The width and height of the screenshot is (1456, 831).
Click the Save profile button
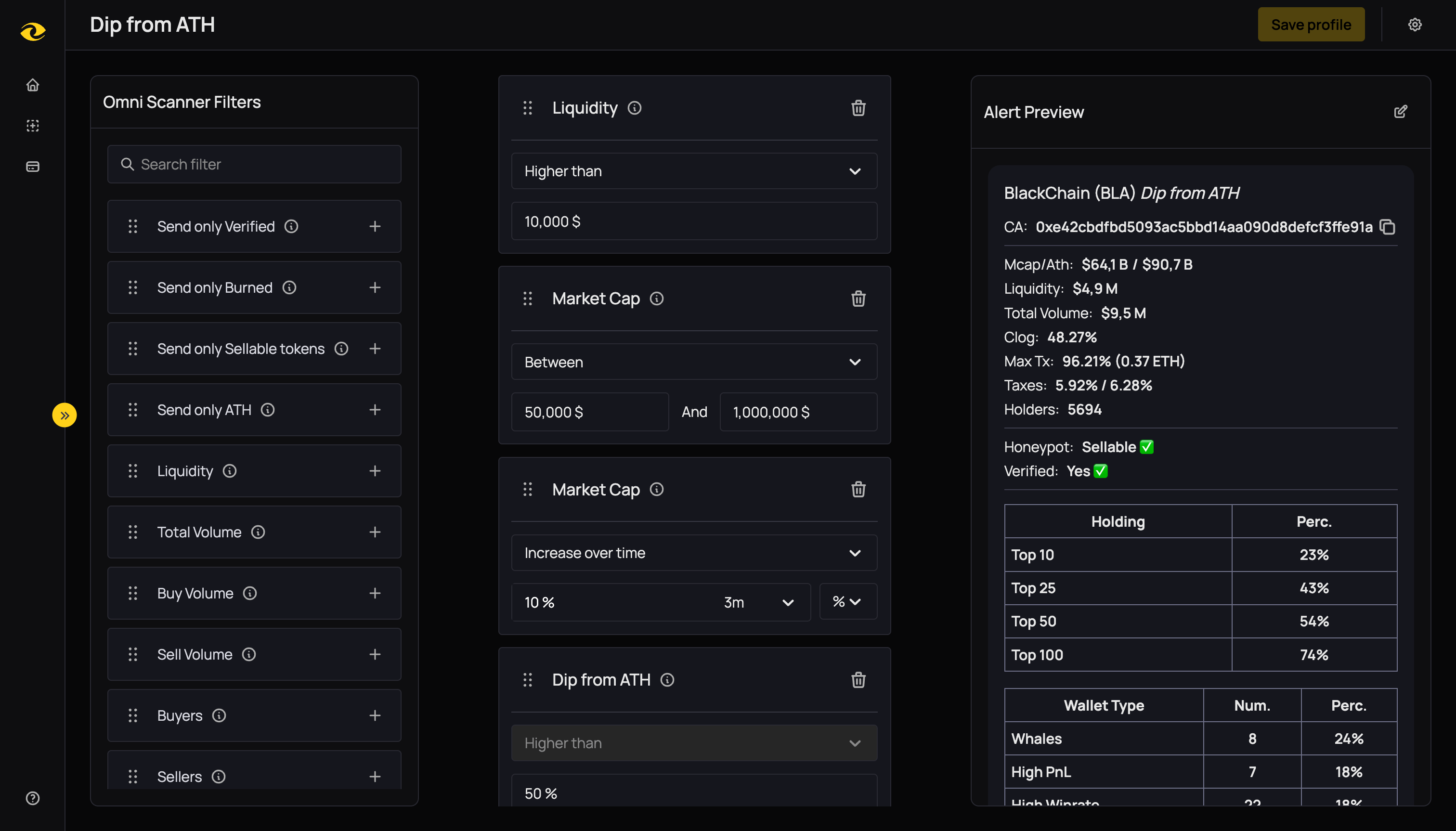(x=1311, y=24)
